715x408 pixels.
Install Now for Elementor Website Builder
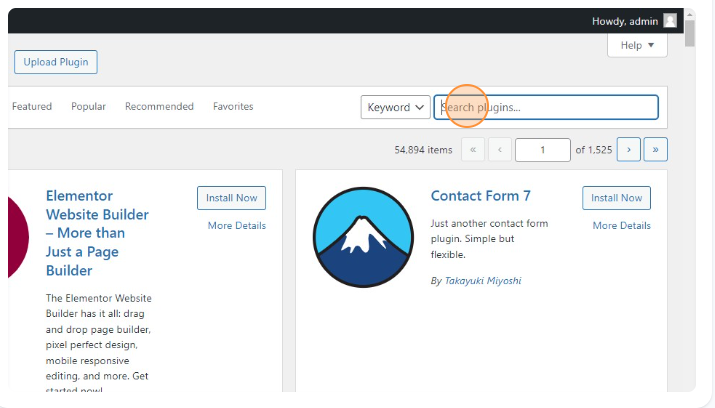(x=231, y=198)
